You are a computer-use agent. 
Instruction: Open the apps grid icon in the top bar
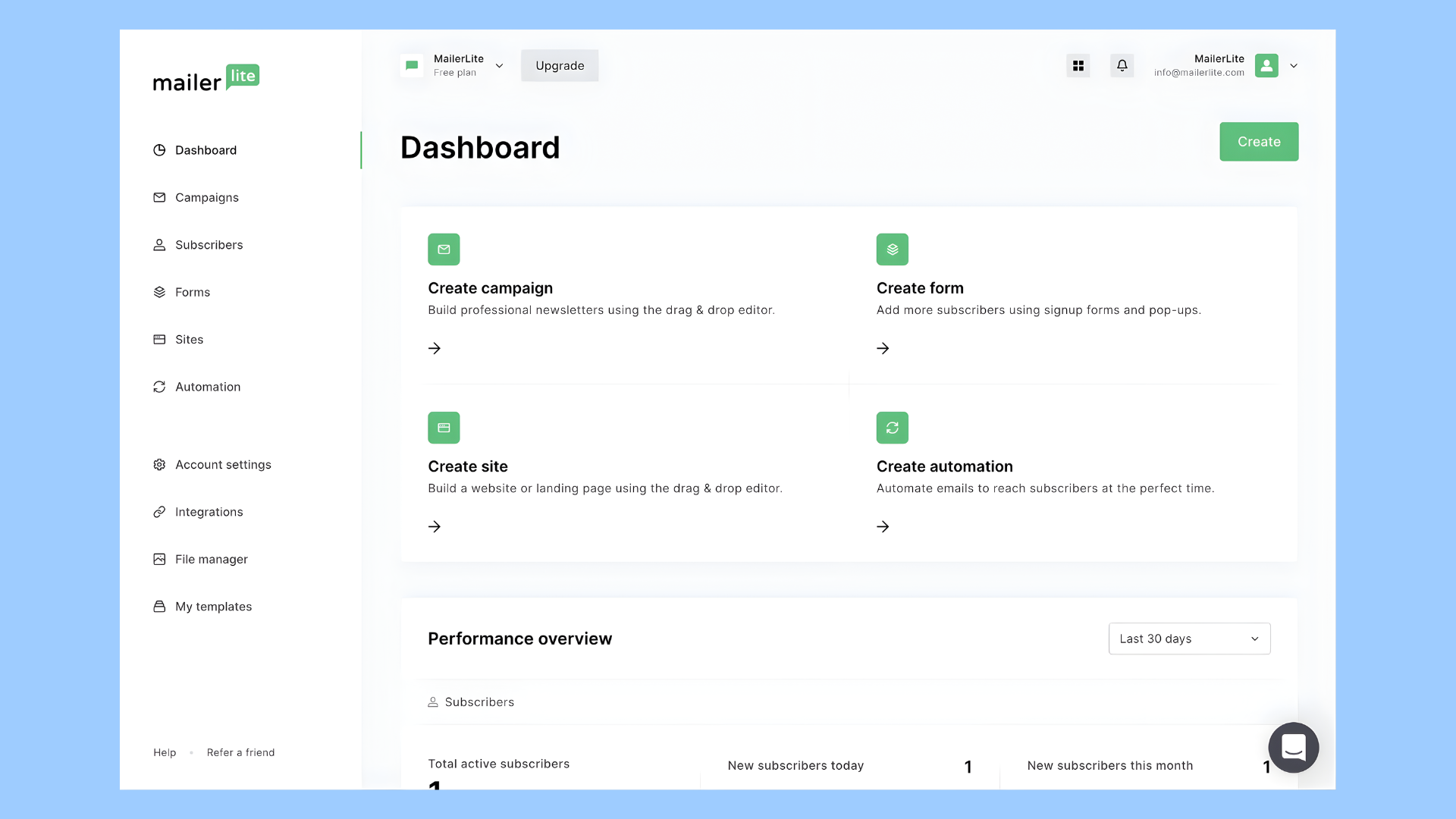click(x=1078, y=65)
